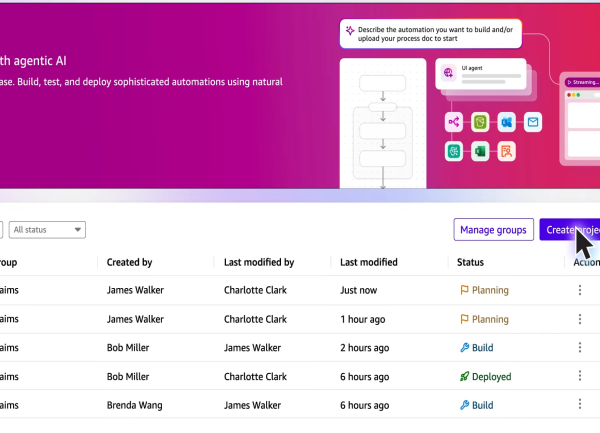This screenshot has width=600, height=433.
Task: Click the flag icon in the first Planning row
Action: tap(464, 291)
